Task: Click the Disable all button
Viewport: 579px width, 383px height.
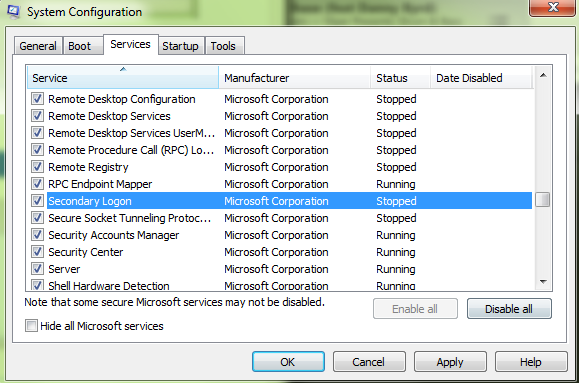Action: coord(509,308)
